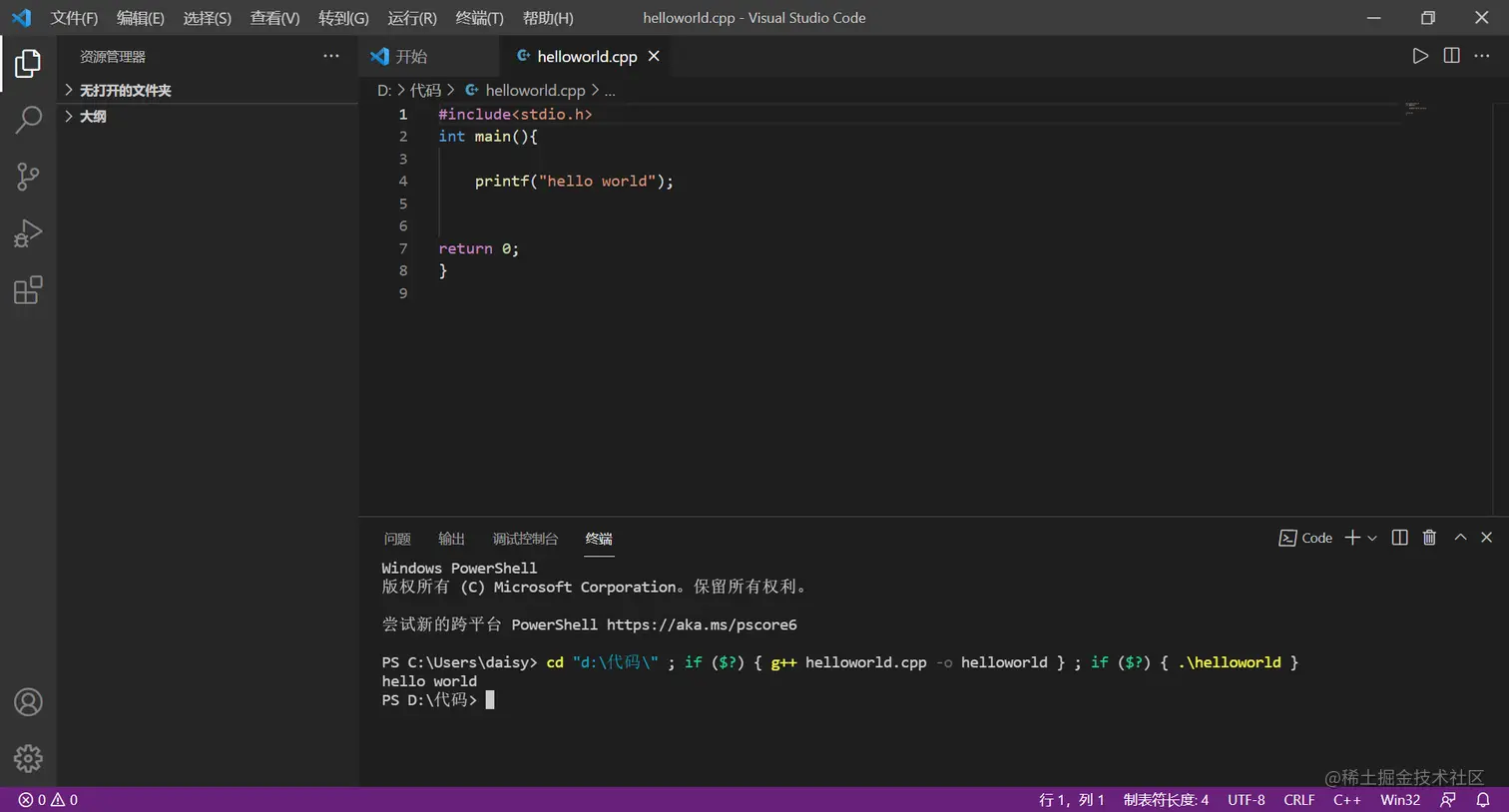Image resolution: width=1509 pixels, height=812 pixels.
Task: Open the Search view in the Activity Bar
Action: (28, 118)
